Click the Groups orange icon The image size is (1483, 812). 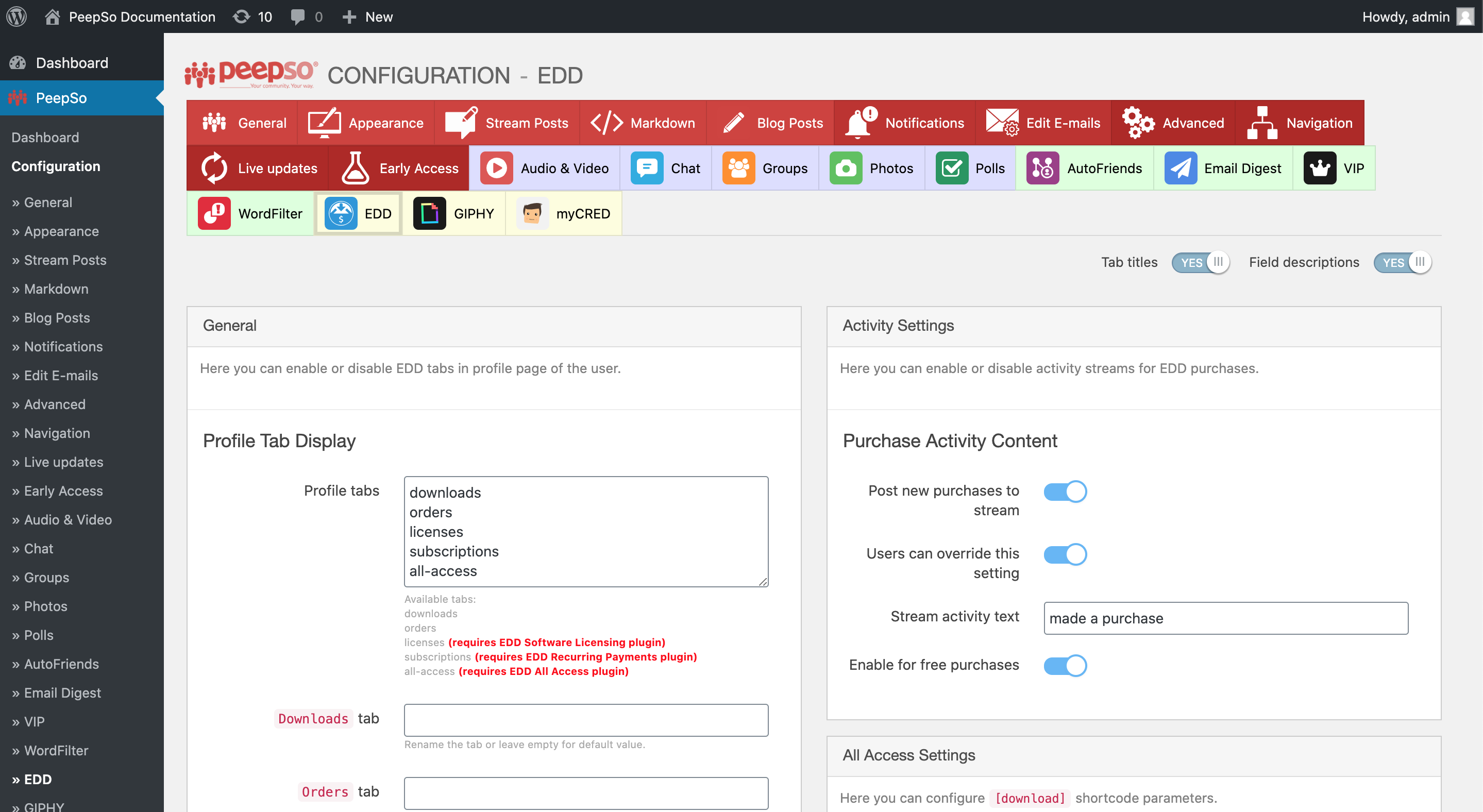coord(738,168)
